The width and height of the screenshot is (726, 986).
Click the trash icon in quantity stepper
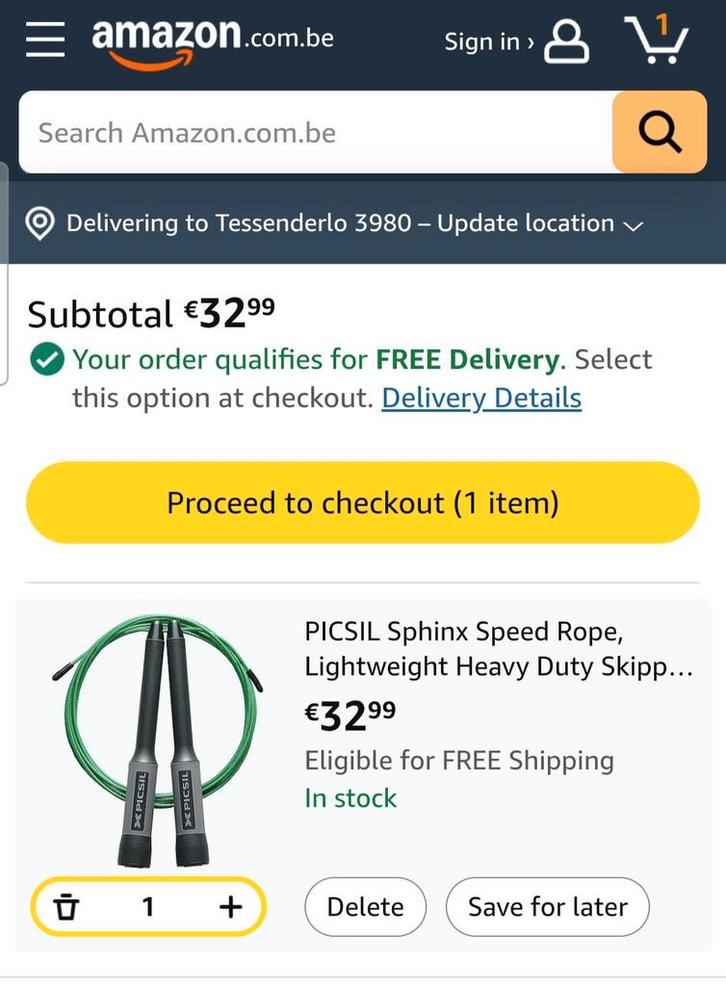66,907
